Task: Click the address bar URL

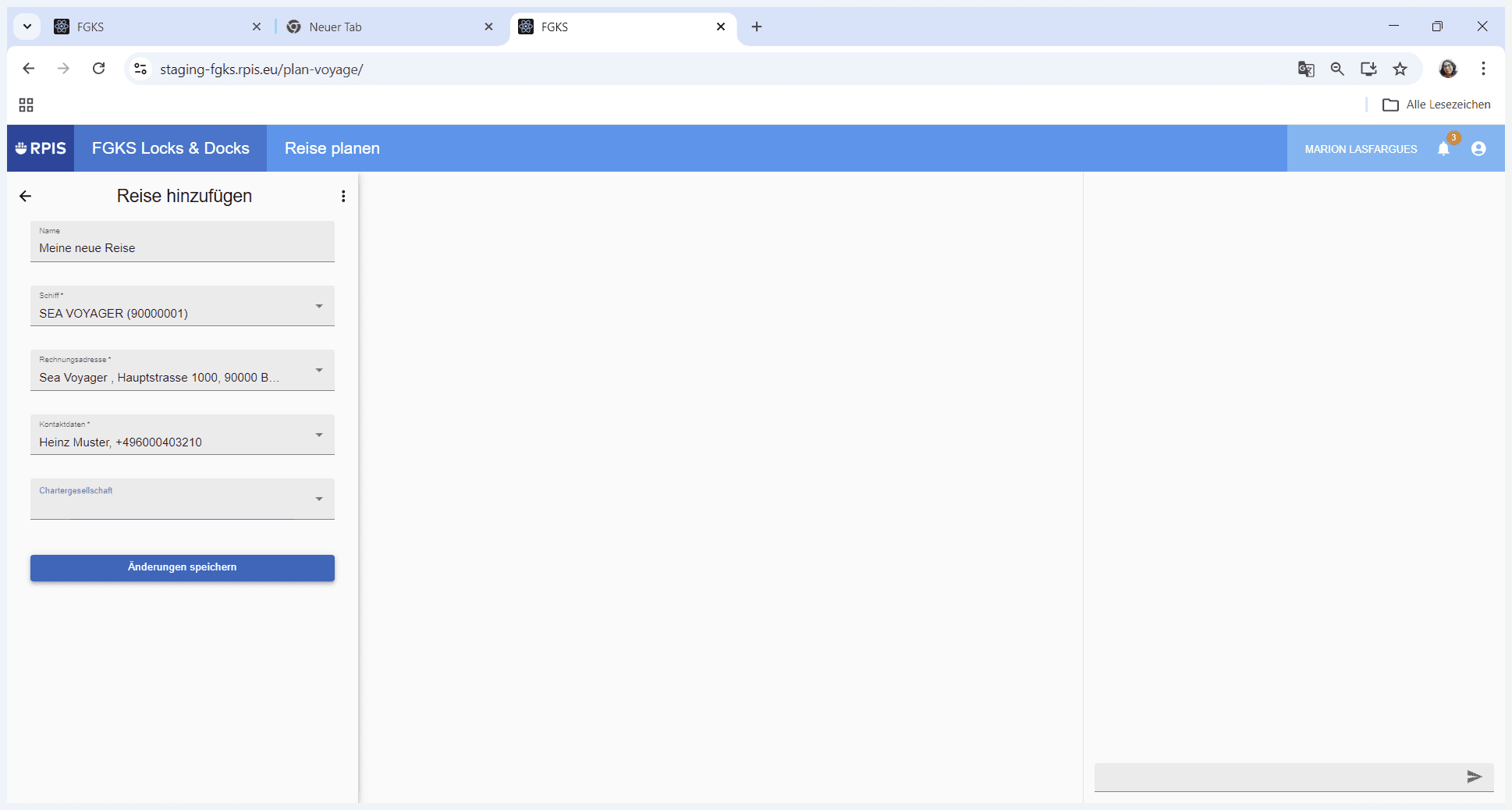Action: [261, 69]
